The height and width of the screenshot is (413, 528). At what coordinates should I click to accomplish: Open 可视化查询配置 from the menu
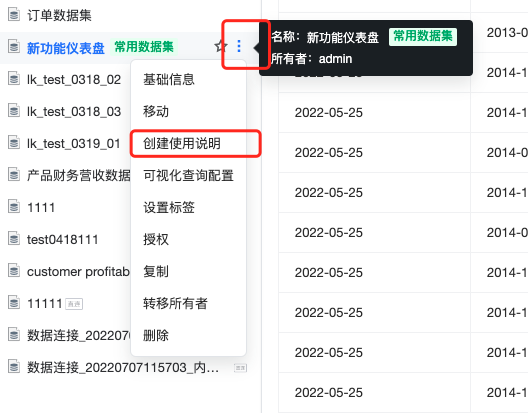click(188, 176)
